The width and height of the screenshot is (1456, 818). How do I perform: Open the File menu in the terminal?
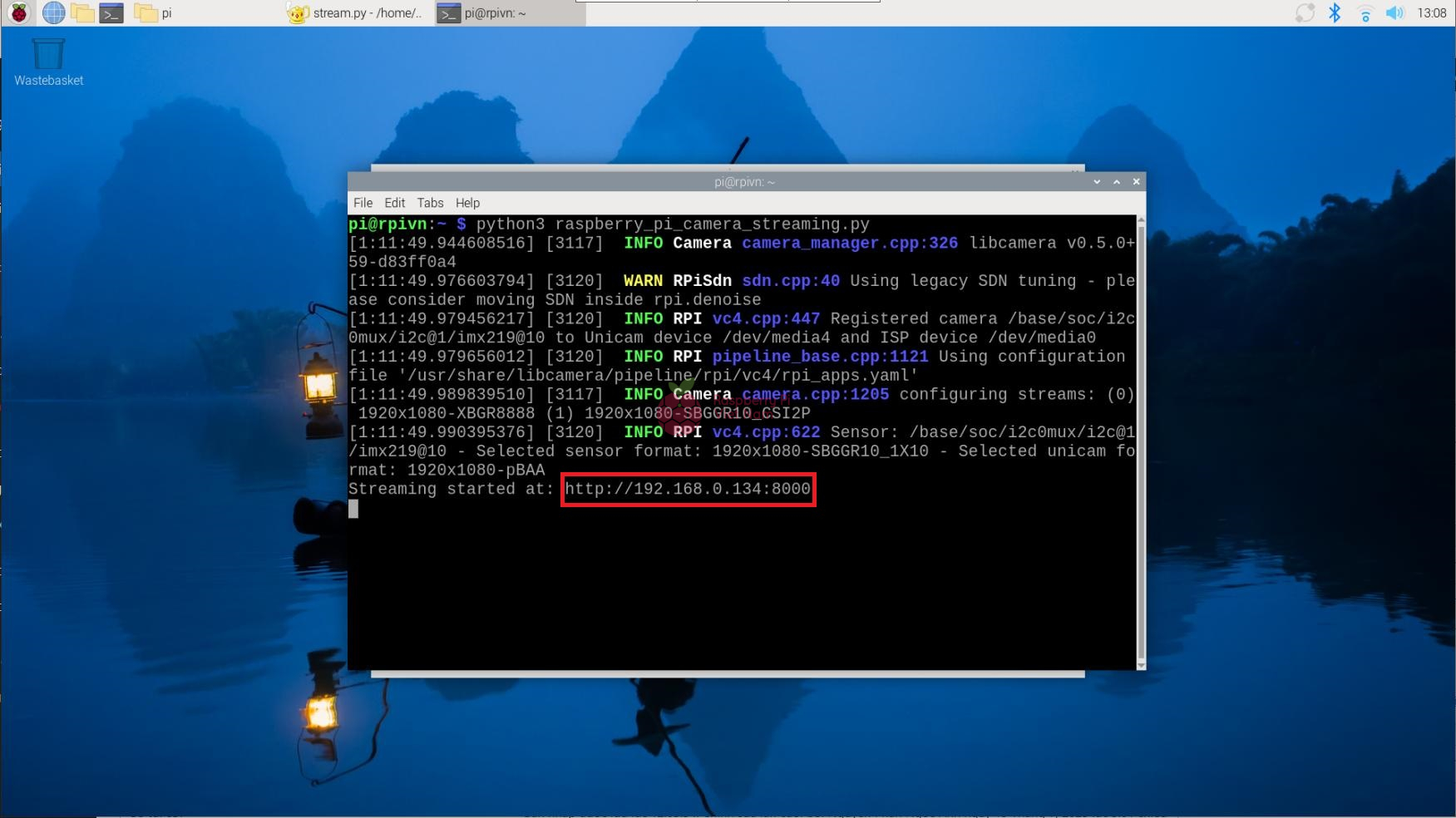(x=363, y=203)
